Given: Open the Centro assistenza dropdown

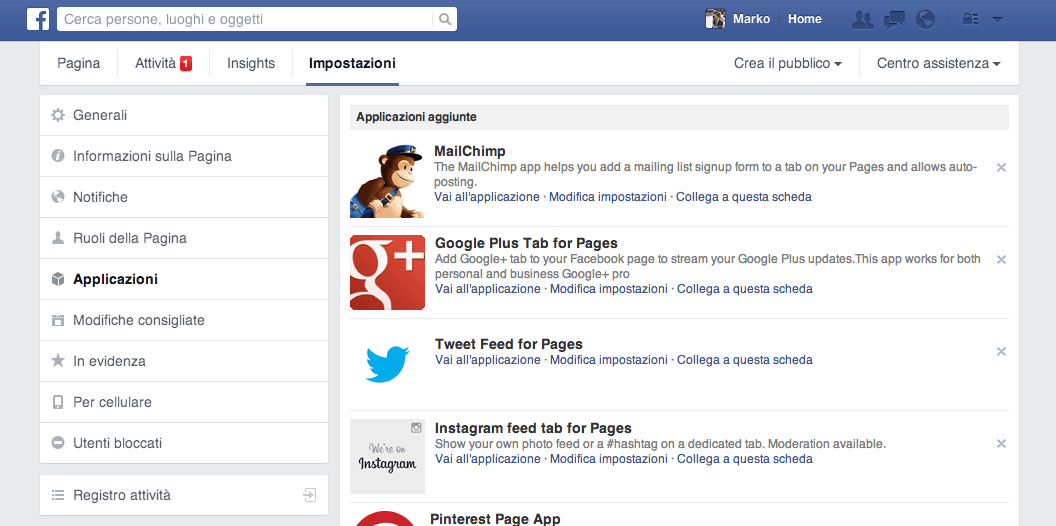Looking at the screenshot, I should pyautogui.click(x=939, y=63).
